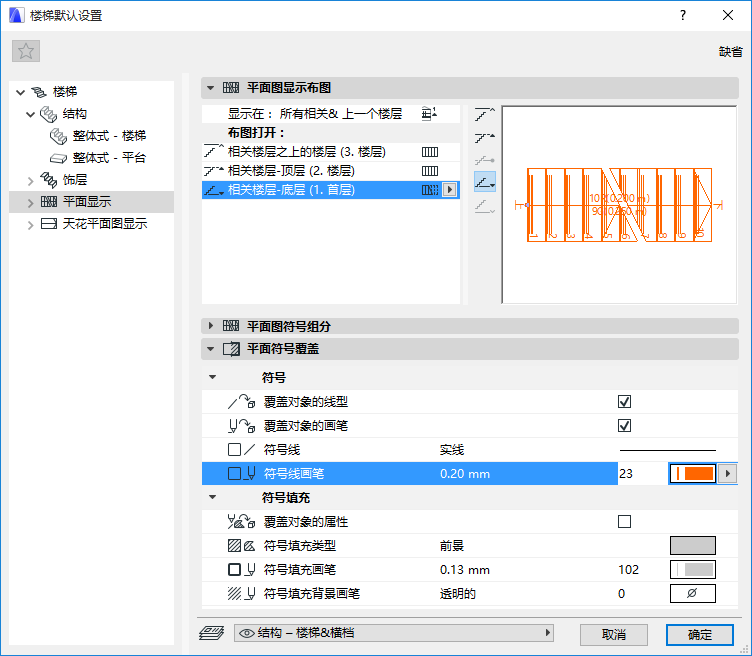Click the layers icon at the bottom

pyautogui.click(x=212, y=633)
